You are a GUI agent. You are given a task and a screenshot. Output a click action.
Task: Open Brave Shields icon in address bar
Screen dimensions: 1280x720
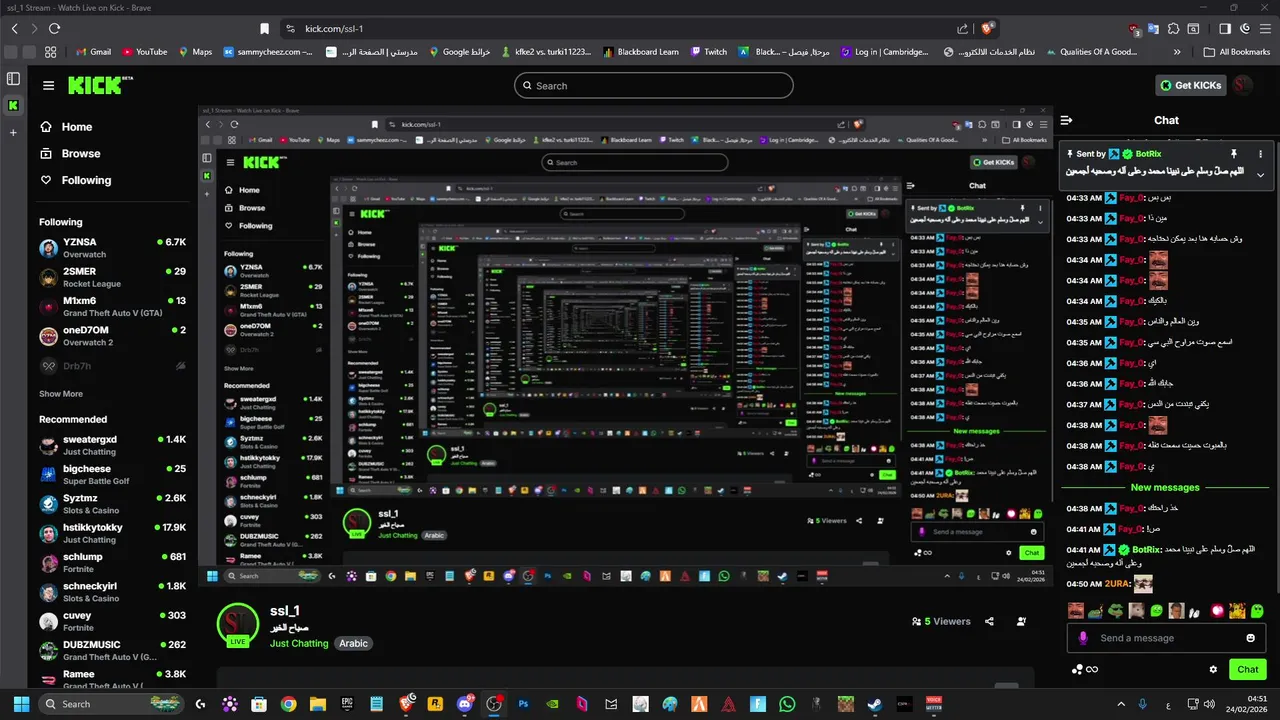[988, 29]
